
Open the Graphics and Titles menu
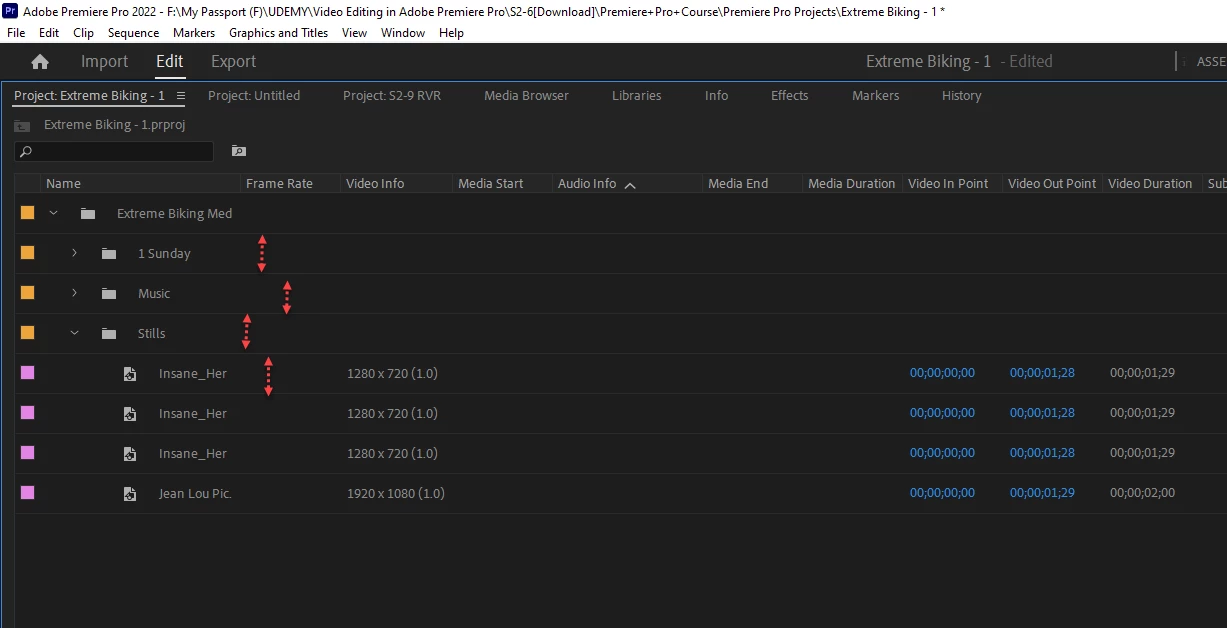279,33
